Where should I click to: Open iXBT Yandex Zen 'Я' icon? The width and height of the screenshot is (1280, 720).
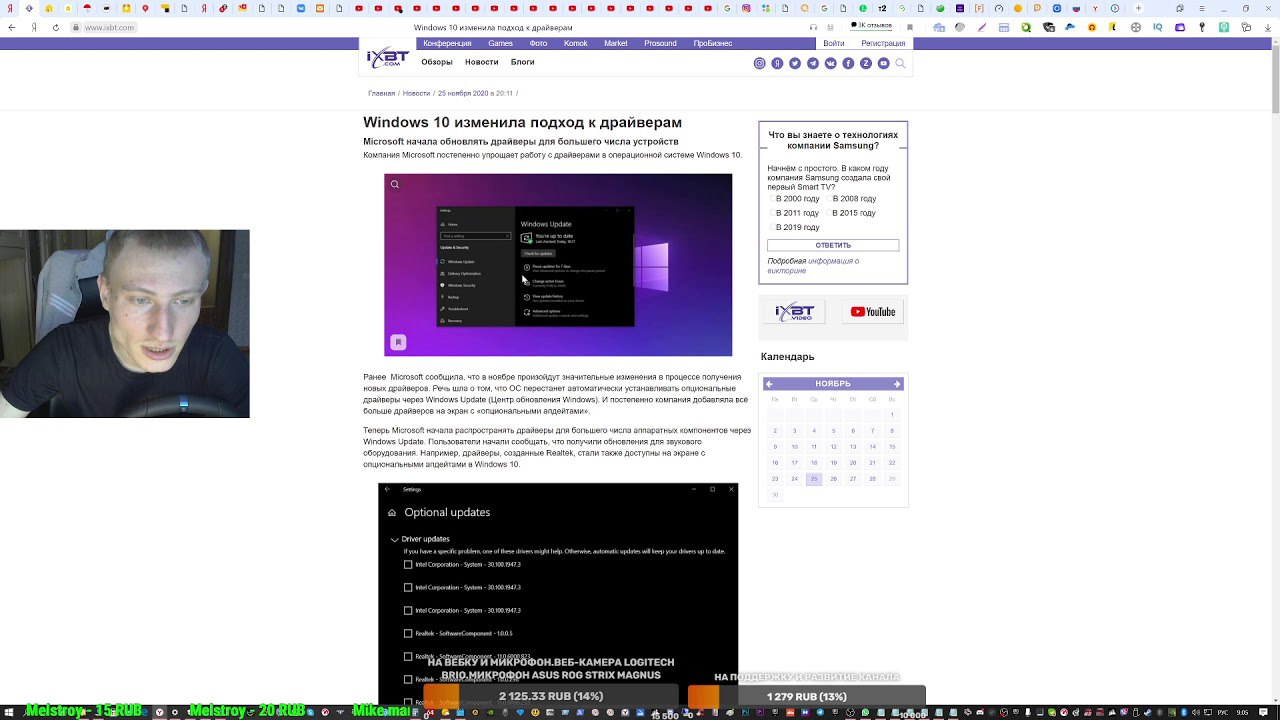coord(777,63)
